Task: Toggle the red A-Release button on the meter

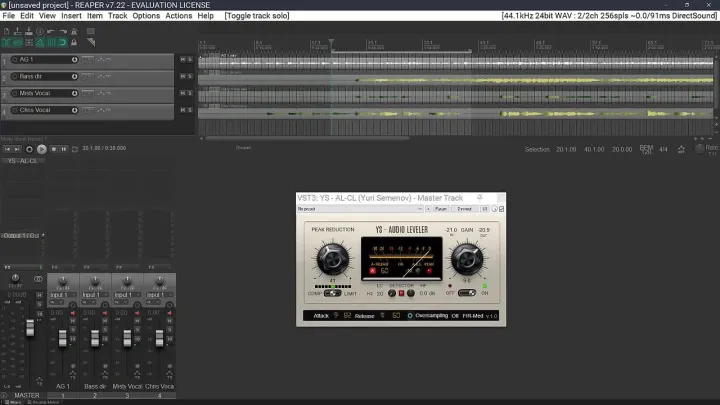Action: [372, 271]
